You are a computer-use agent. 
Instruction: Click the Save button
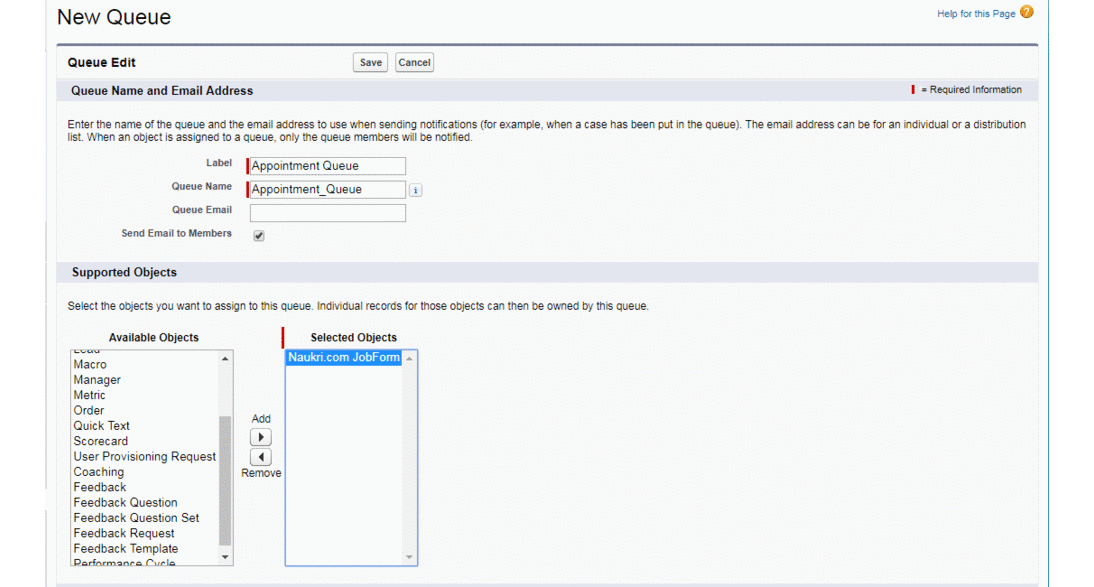369,62
